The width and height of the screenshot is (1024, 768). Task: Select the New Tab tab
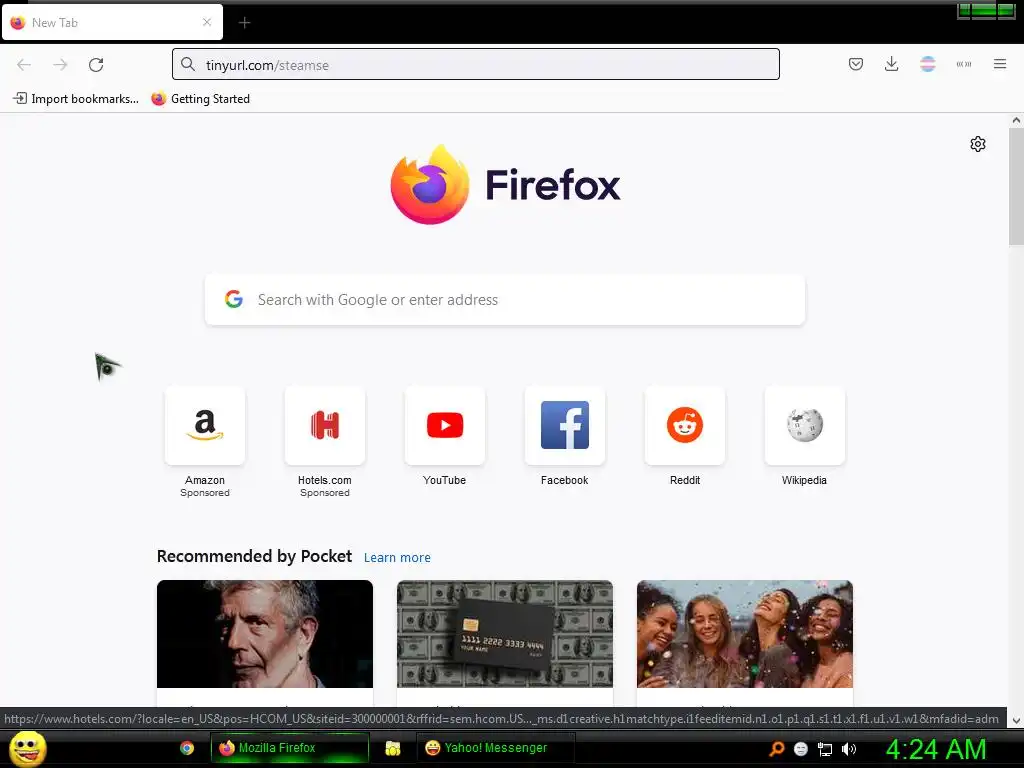(112, 22)
